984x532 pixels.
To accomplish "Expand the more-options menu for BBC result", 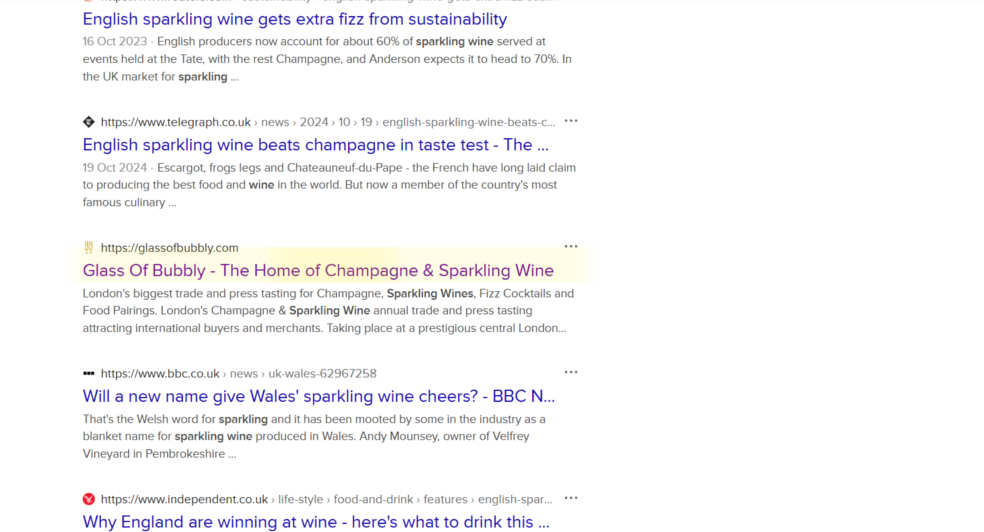I will (x=571, y=373).
